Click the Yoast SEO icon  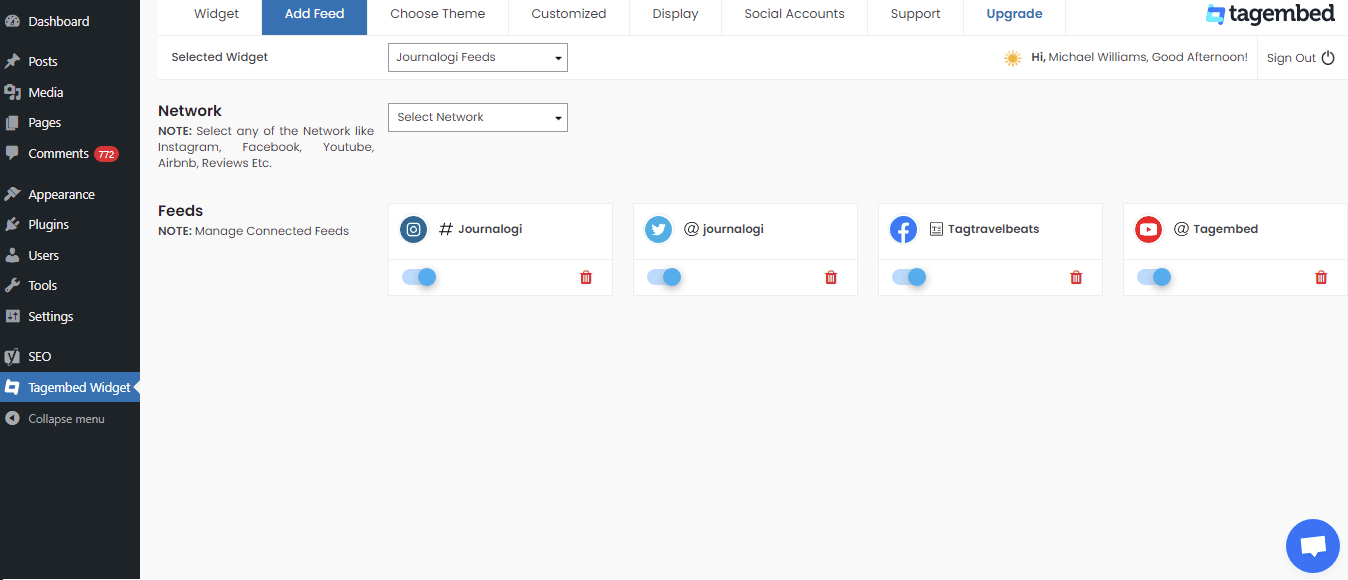12,356
